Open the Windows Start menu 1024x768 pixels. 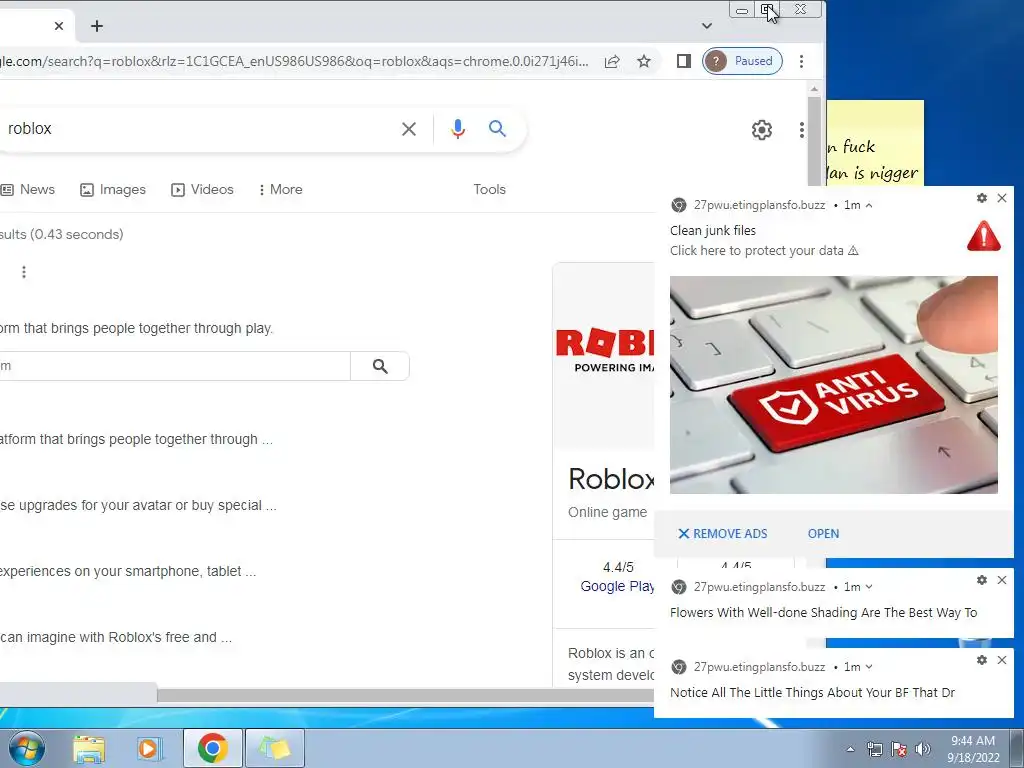(x=27, y=748)
